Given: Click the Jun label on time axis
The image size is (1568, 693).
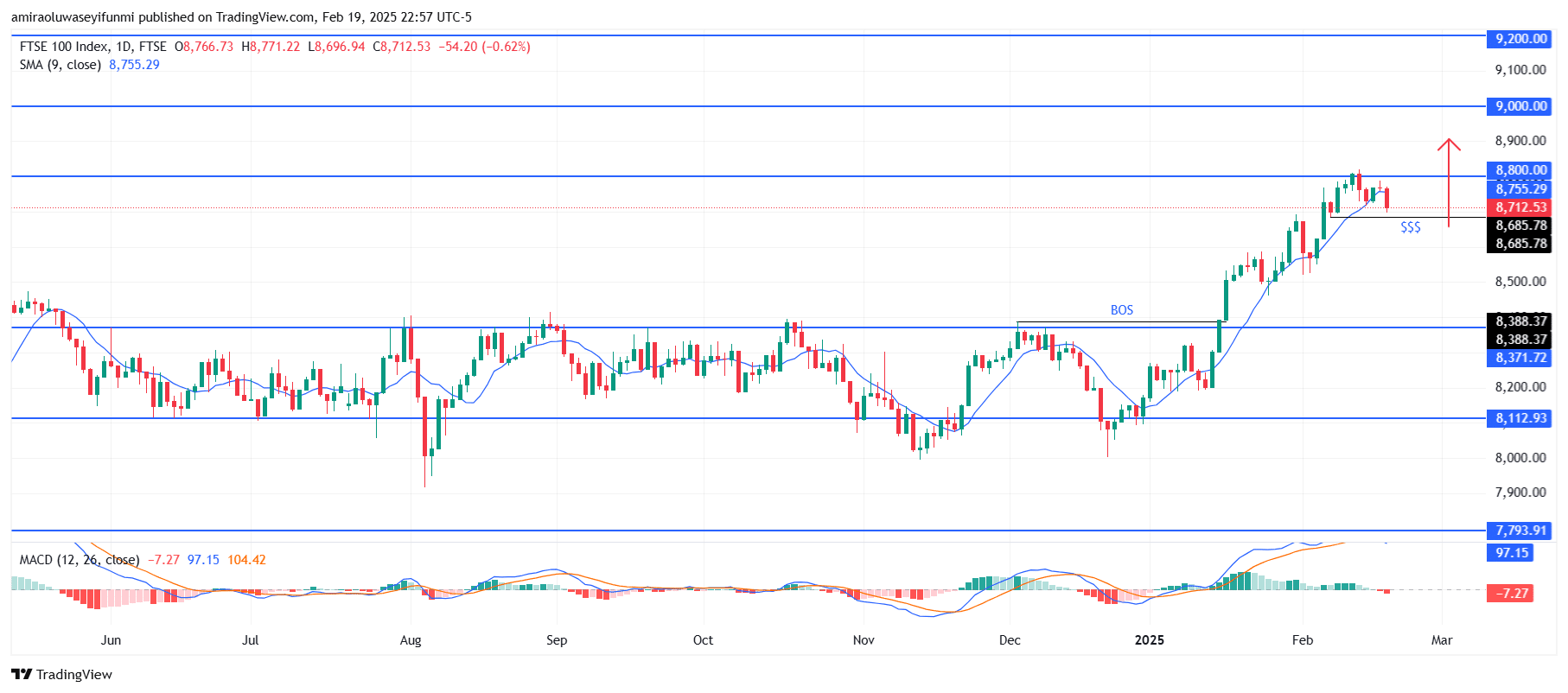Looking at the screenshot, I should click(x=111, y=640).
